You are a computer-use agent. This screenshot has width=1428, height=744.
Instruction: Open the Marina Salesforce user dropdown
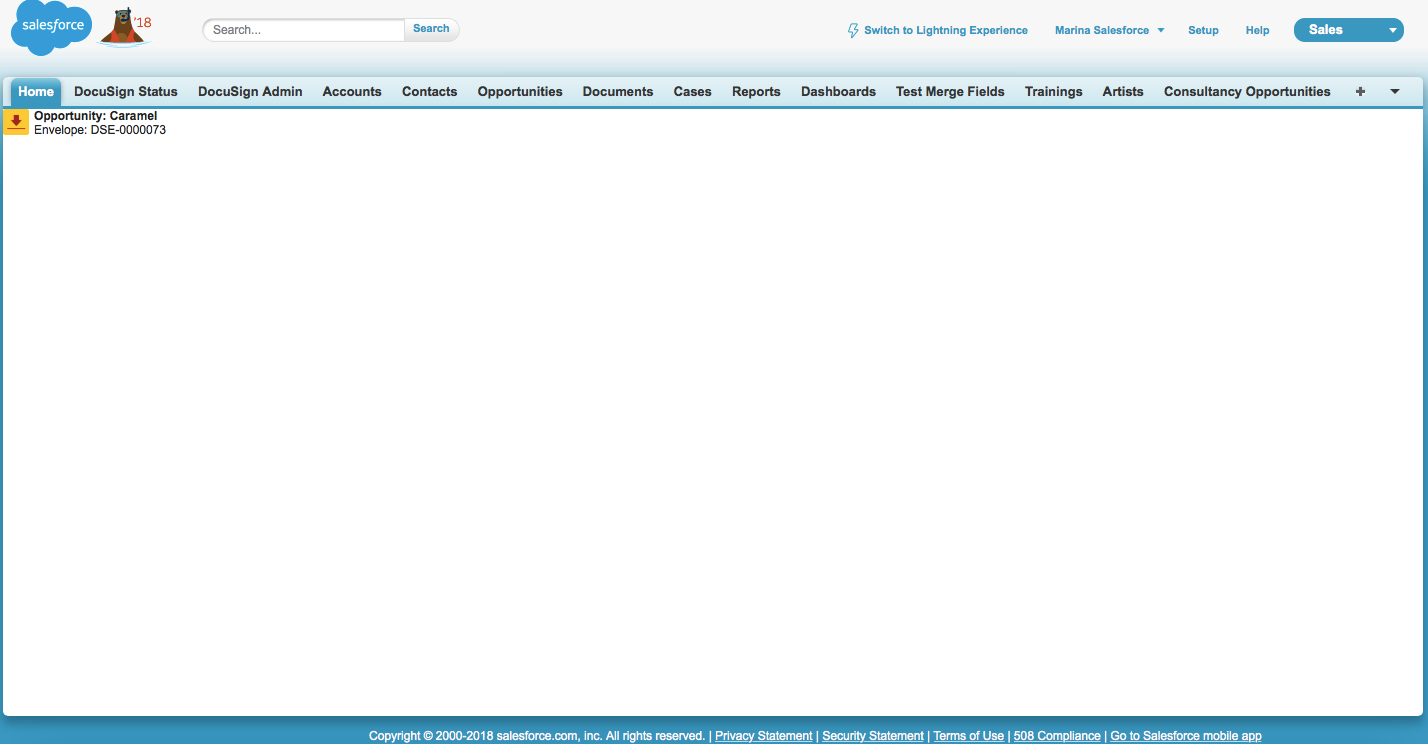click(1108, 30)
